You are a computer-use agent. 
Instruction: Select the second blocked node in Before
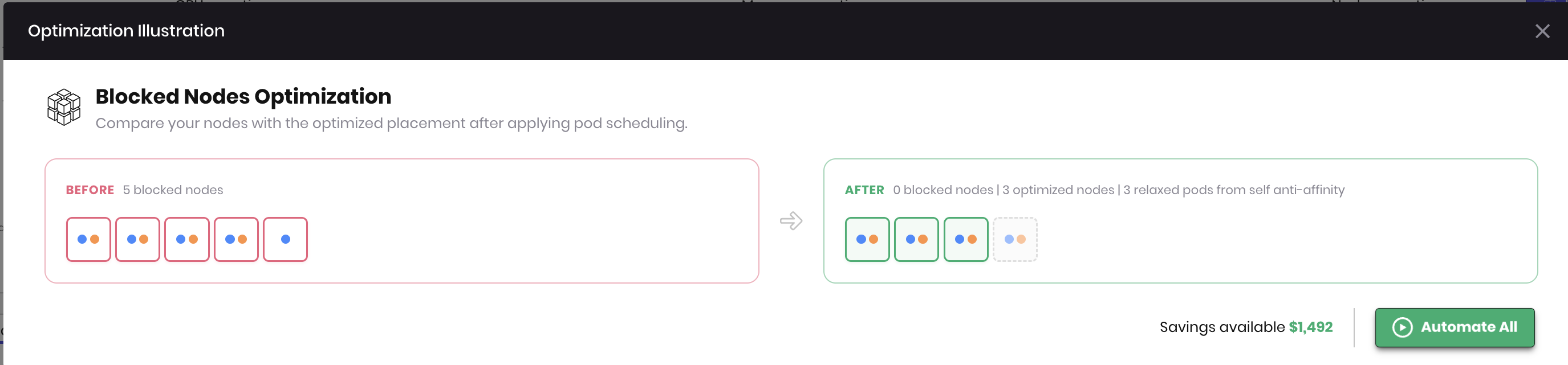click(137, 239)
